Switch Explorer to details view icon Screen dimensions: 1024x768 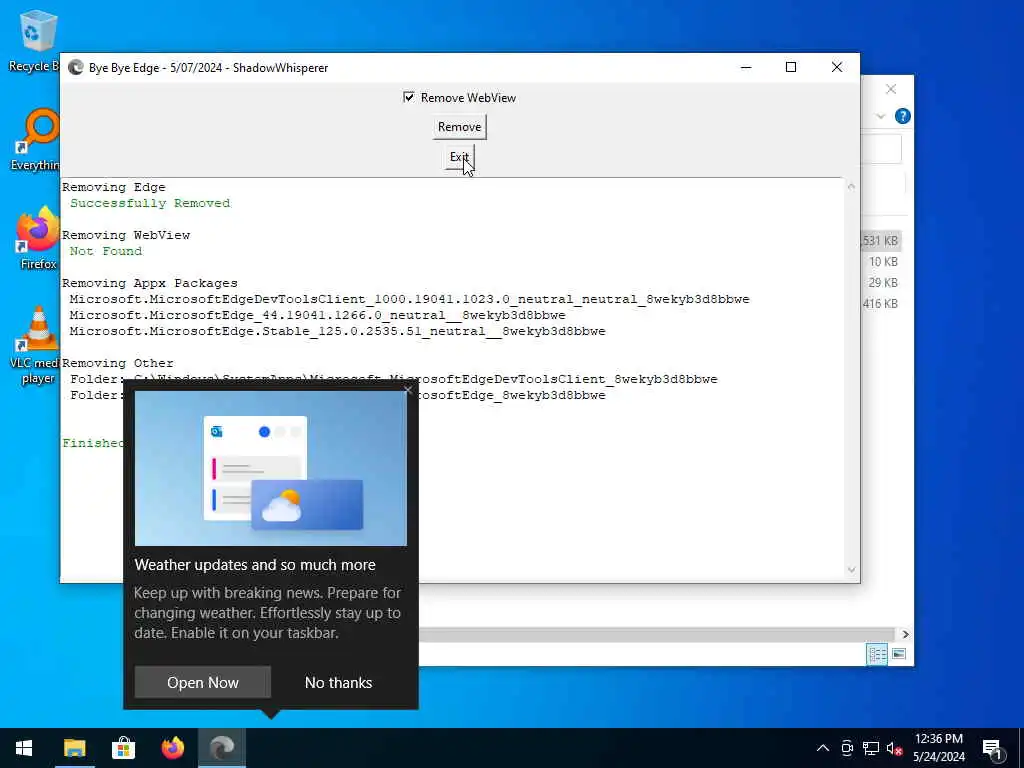coord(876,654)
